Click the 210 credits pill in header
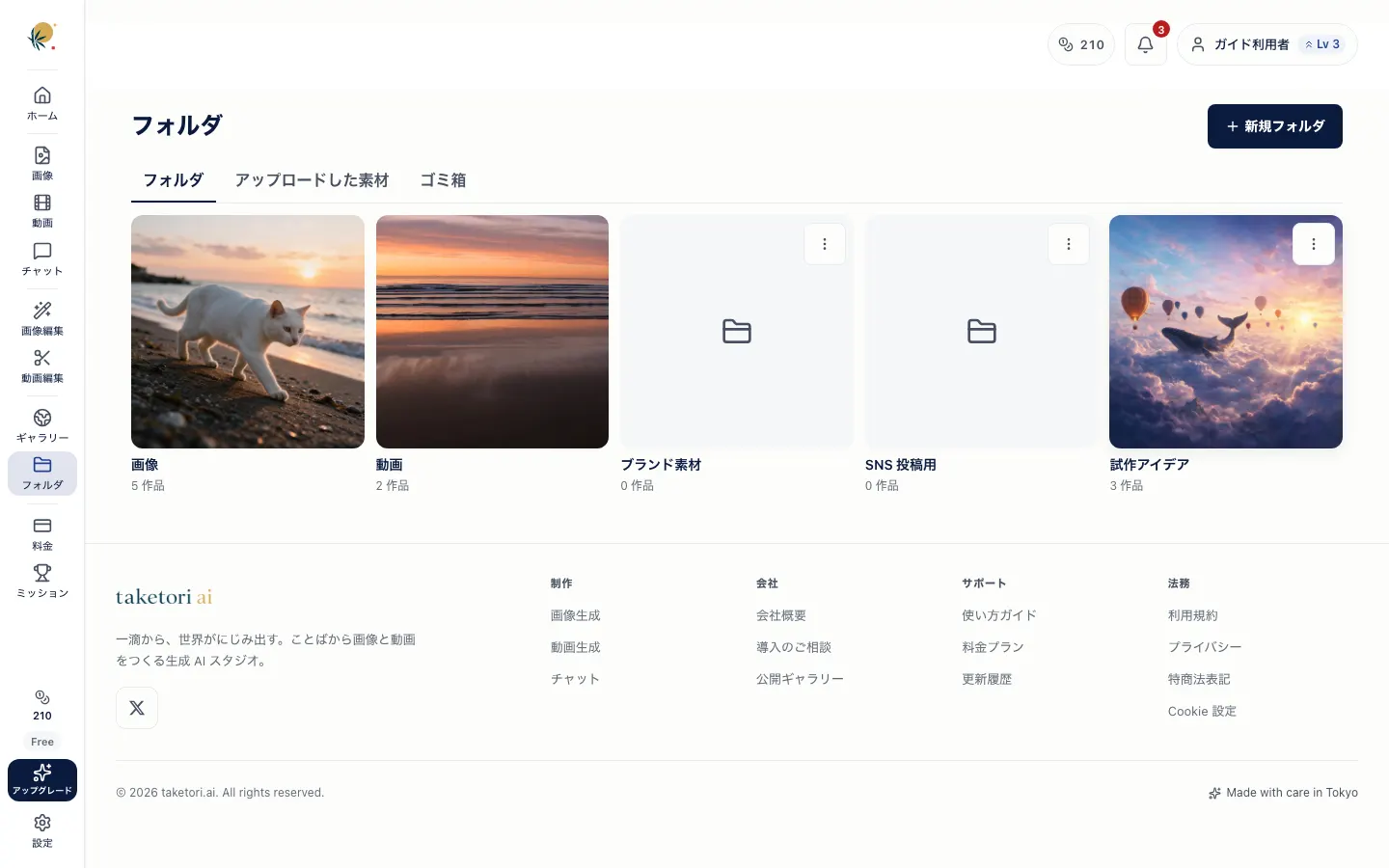This screenshot has height=868, width=1389. (x=1081, y=44)
